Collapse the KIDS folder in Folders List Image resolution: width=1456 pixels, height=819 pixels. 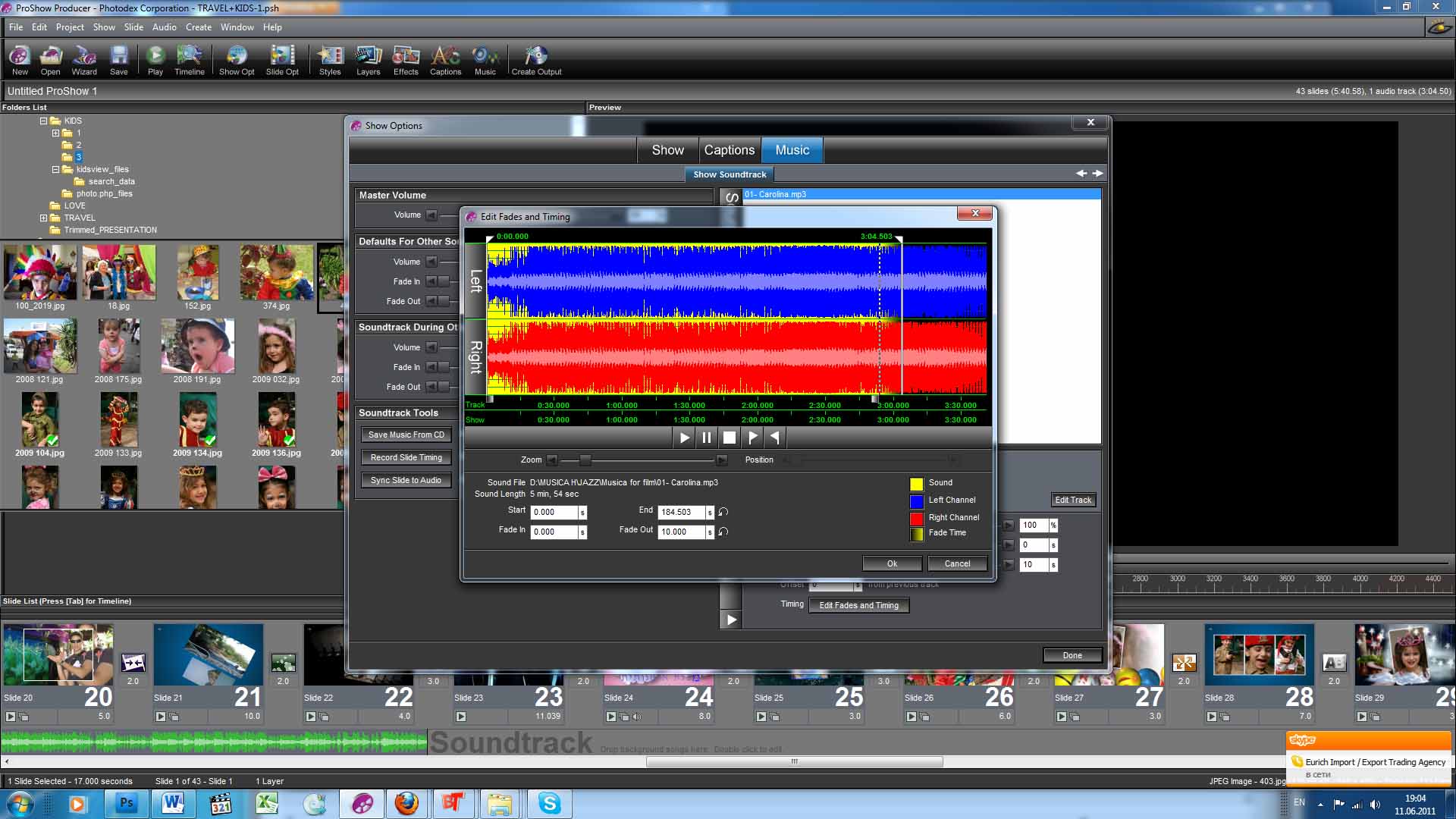coord(43,121)
